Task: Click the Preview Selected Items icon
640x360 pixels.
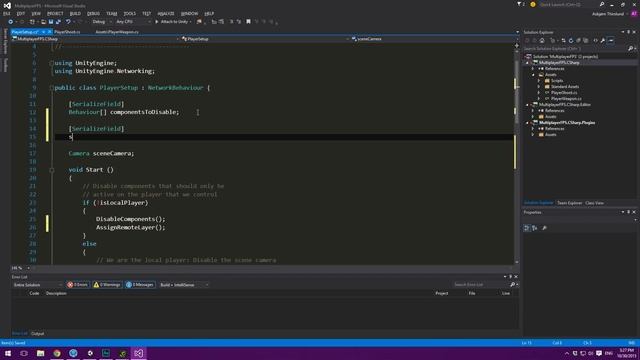Action: click(611, 40)
